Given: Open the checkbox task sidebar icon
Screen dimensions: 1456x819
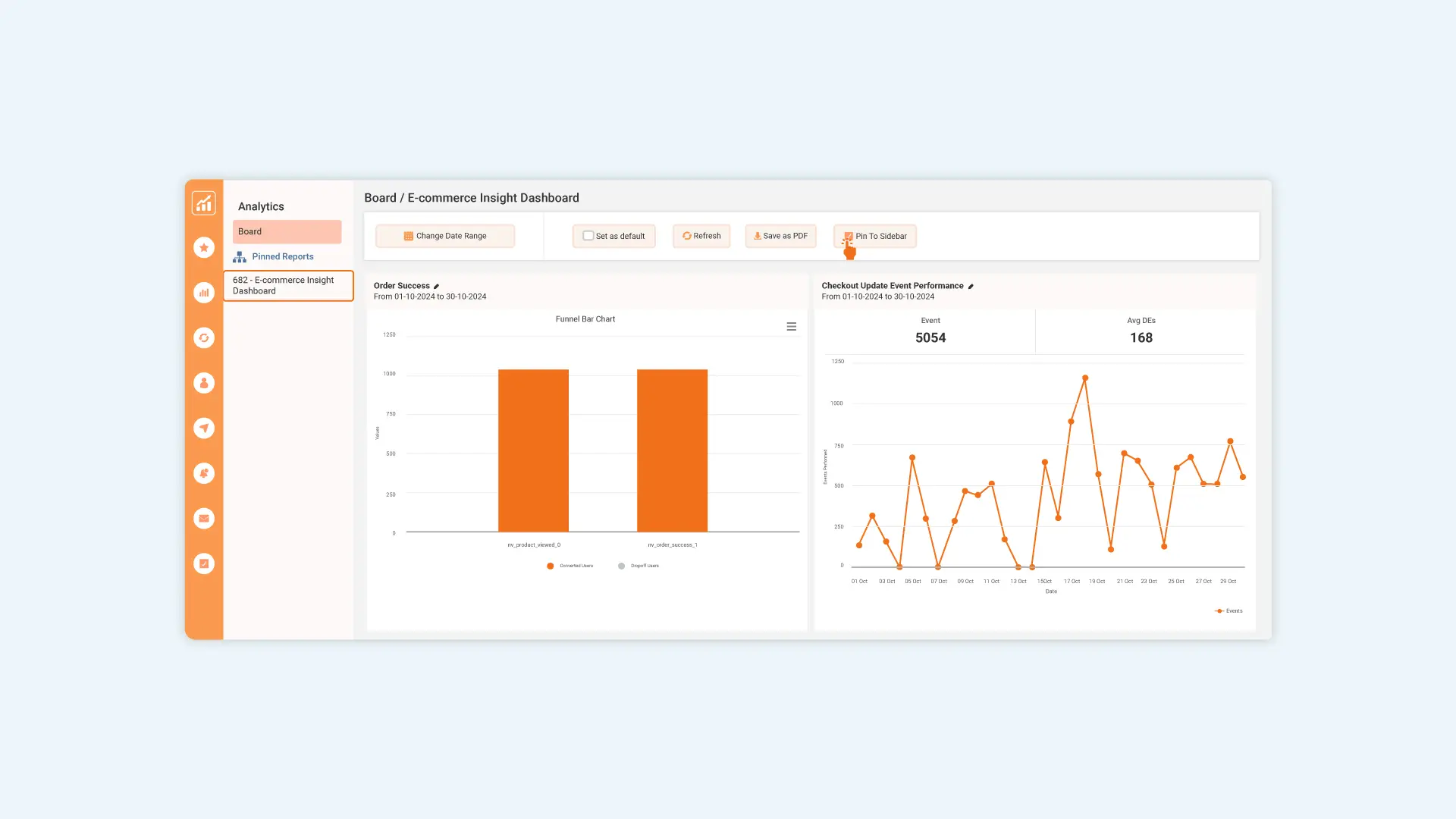Looking at the screenshot, I should tap(203, 563).
